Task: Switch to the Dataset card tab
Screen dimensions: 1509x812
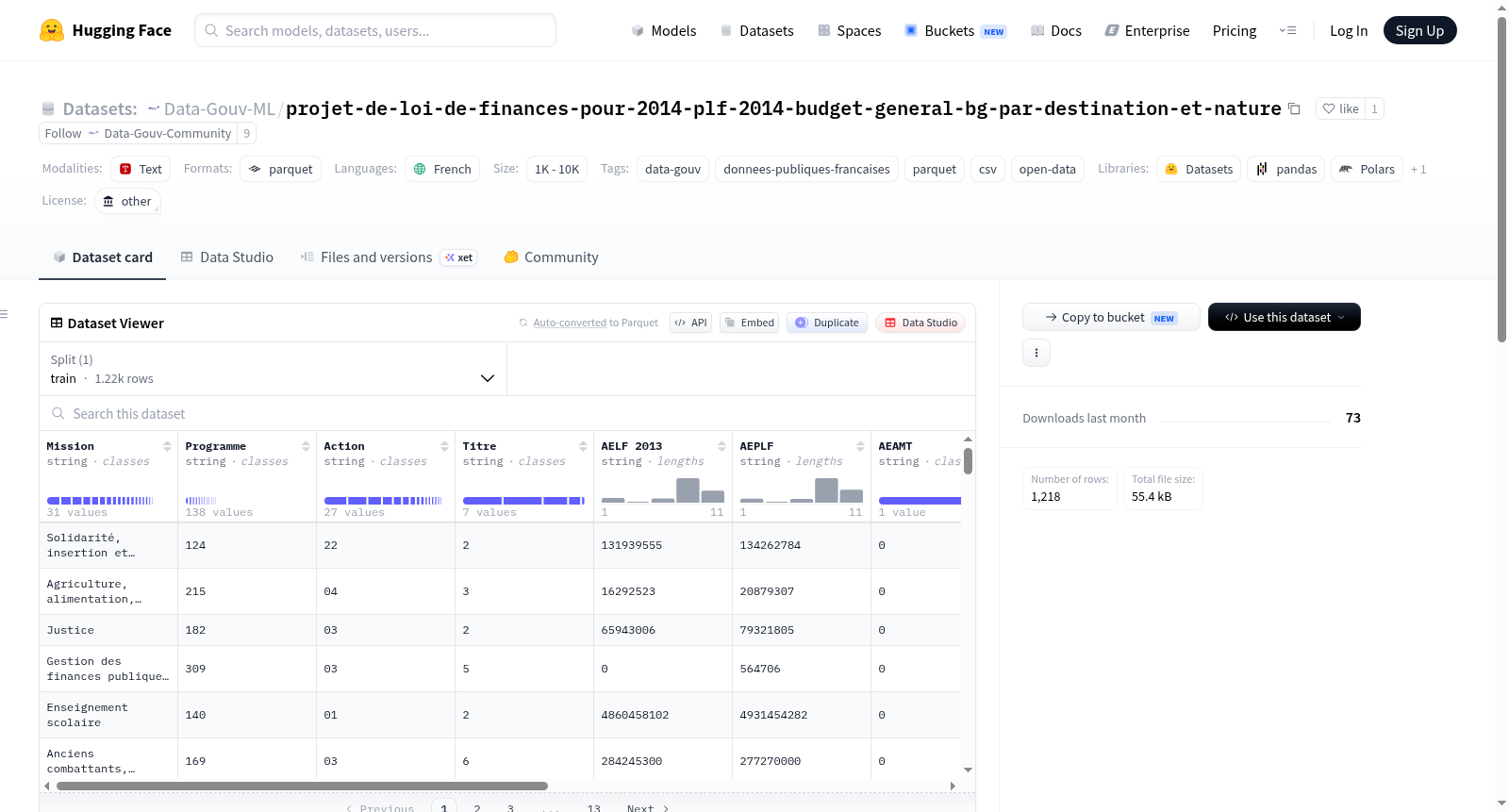Action: point(103,257)
